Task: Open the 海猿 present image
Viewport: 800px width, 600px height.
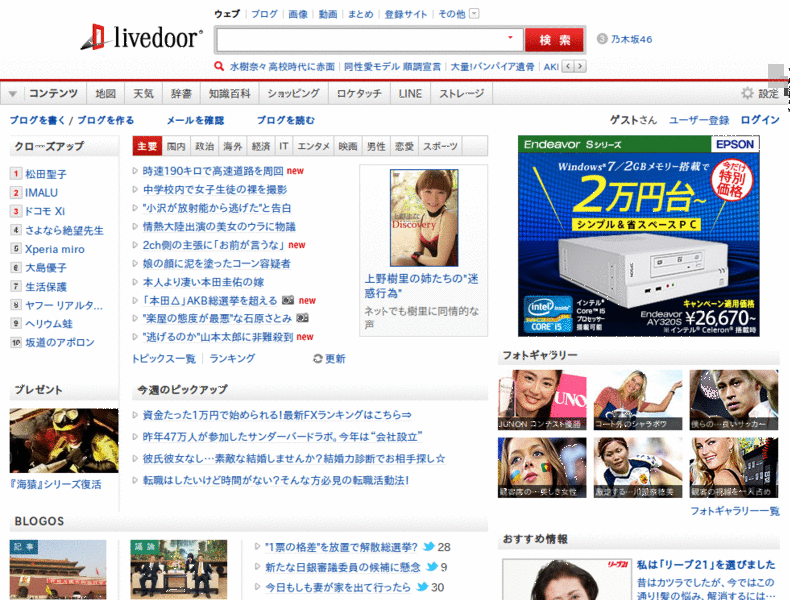Action: [64, 440]
